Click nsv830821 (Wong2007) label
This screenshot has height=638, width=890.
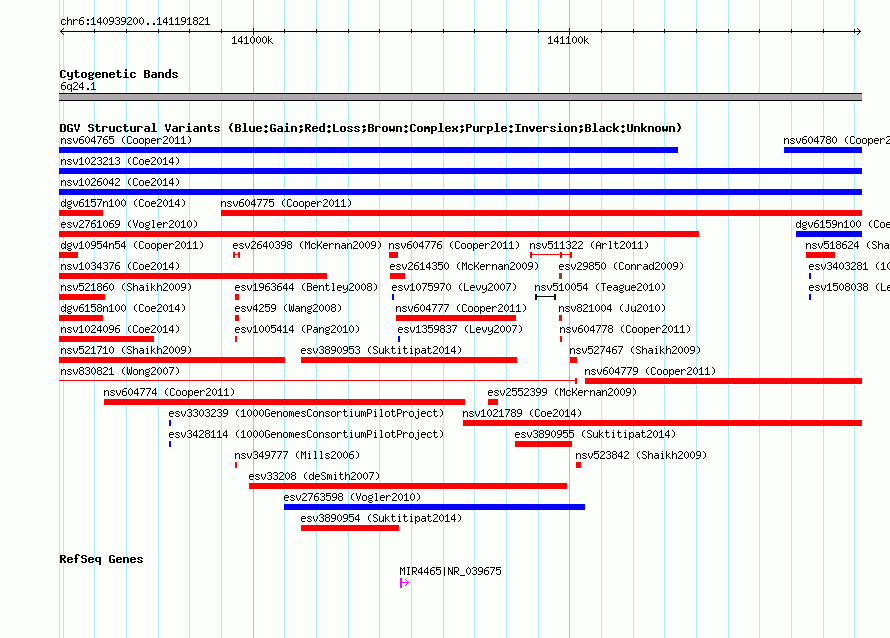click(x=120, y=371)
